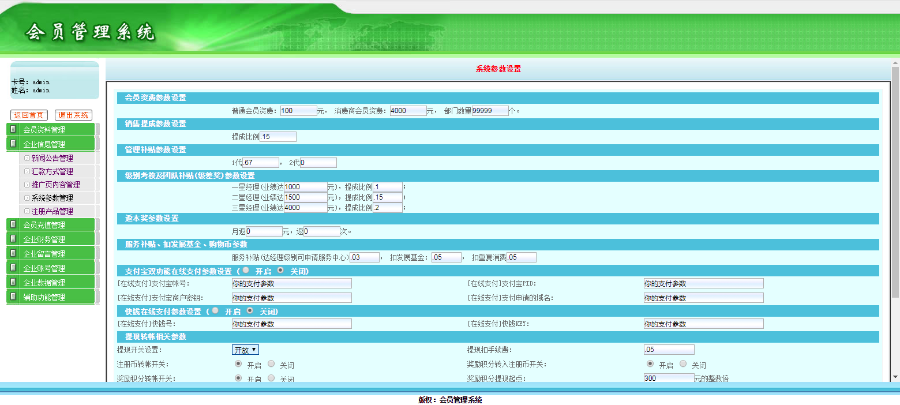Click the 会员管理系统 header title
Screen dimensions: 900x405
point(90,32)
